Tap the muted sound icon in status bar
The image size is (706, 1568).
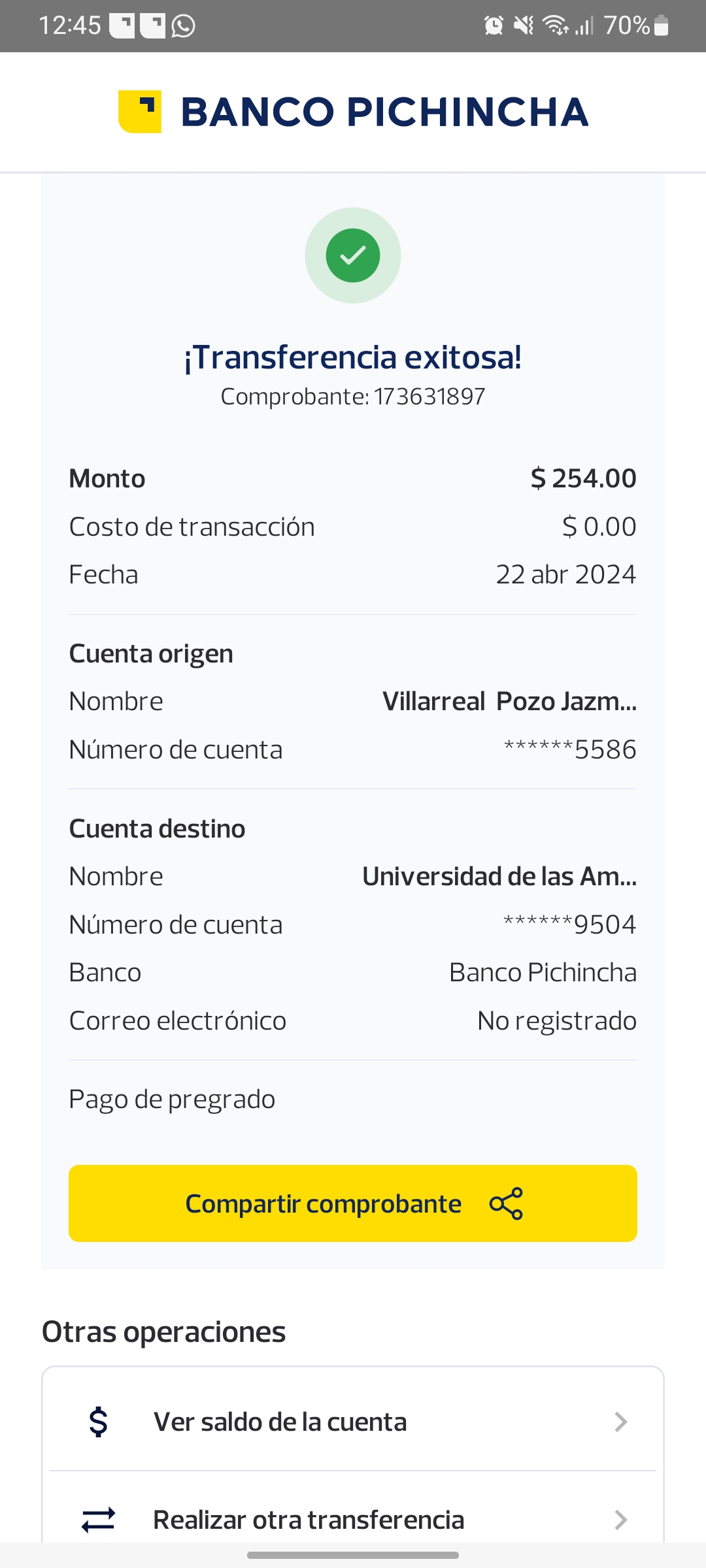524,26
